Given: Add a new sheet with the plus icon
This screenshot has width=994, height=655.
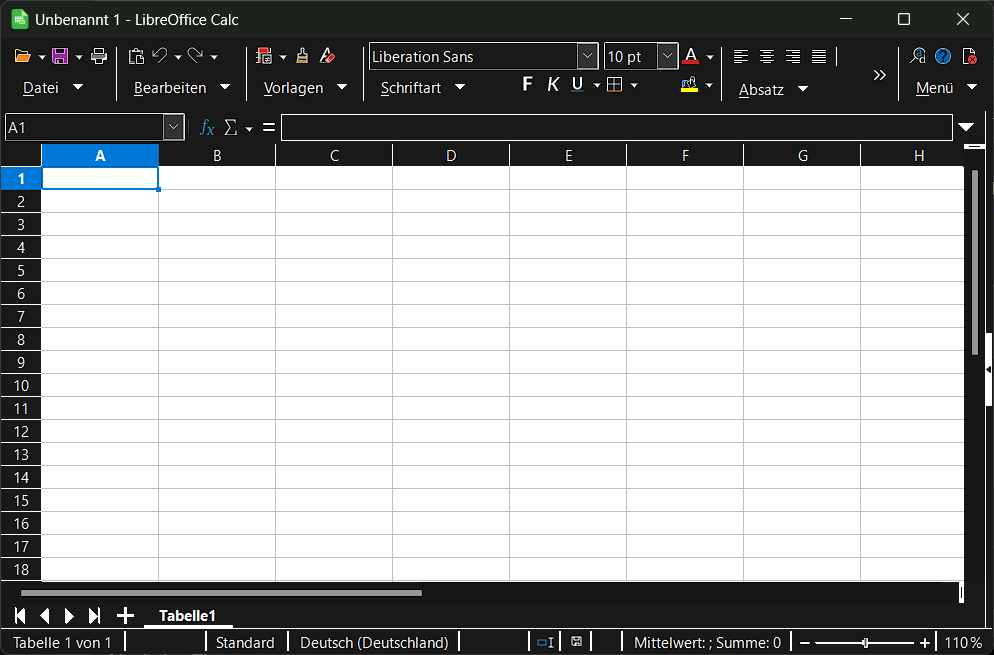Looking at the screenshot, I should coord(126,616).
